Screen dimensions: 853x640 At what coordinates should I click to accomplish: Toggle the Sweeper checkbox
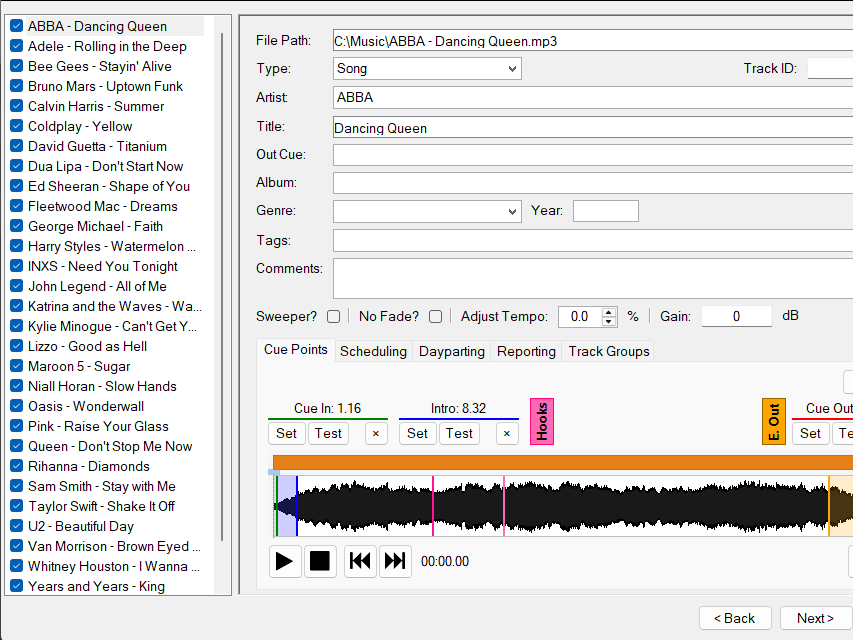pos(333,317)
